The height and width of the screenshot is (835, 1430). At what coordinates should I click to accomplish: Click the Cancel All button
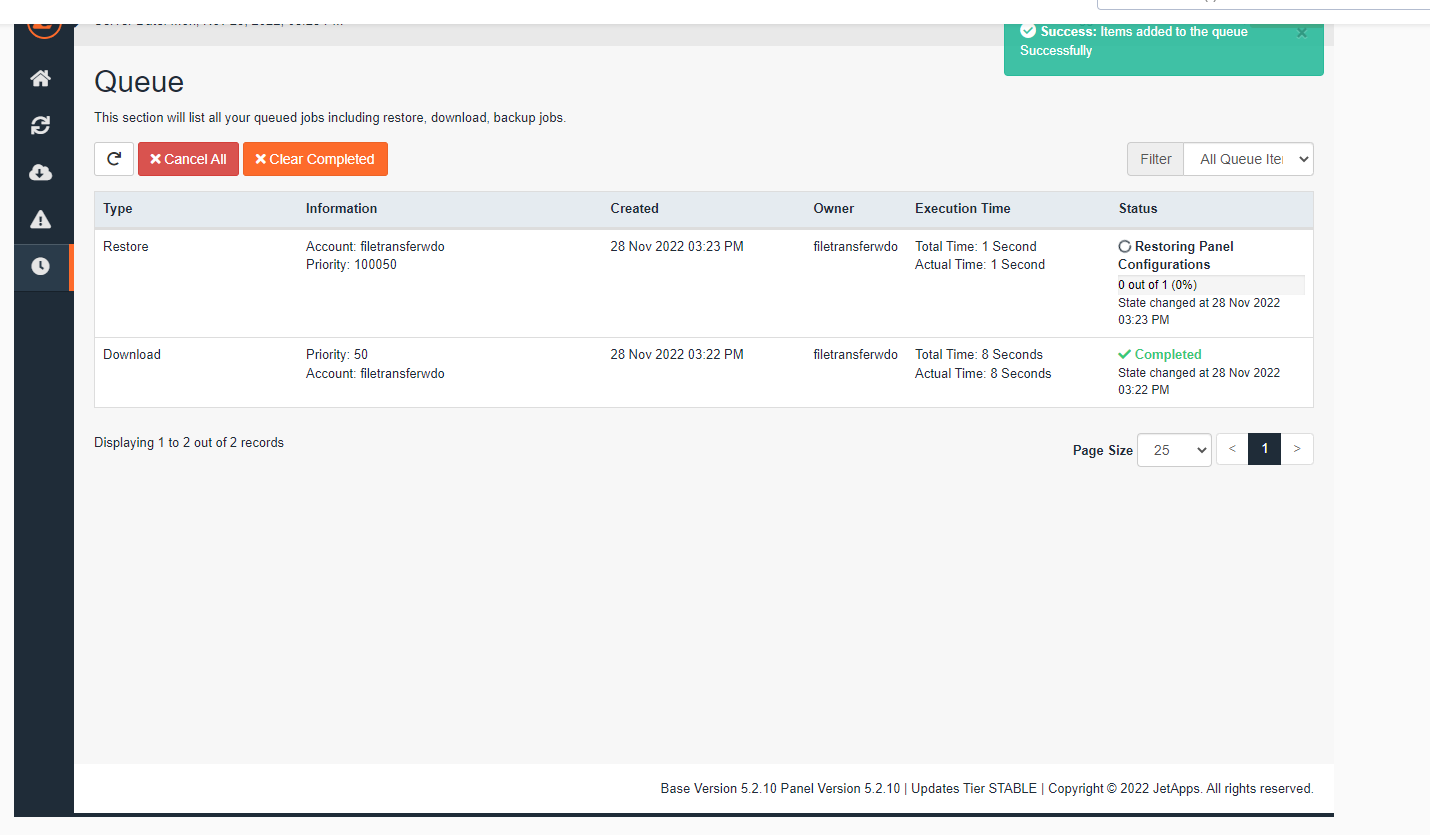point(188,159)
